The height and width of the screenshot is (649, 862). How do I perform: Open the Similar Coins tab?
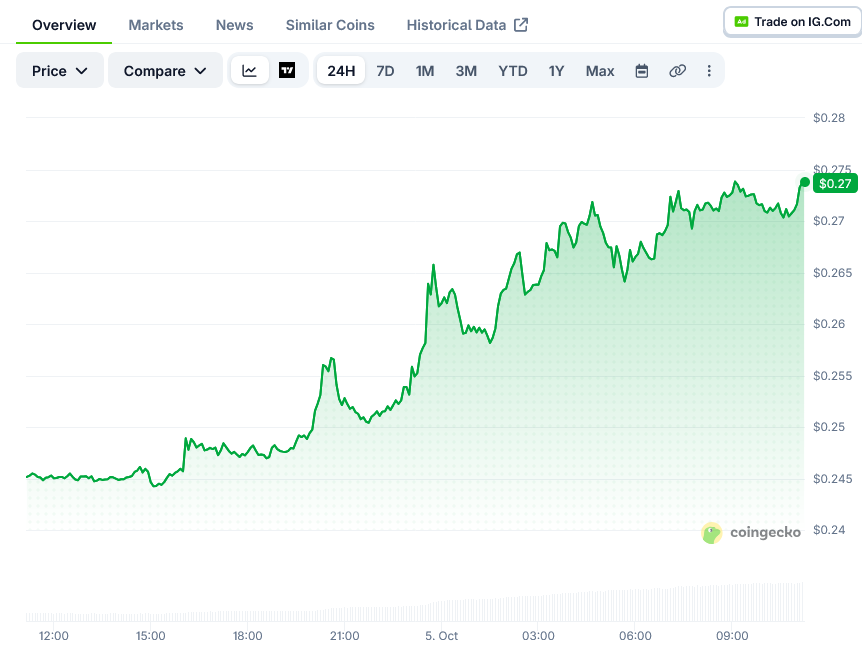point(330,25)
